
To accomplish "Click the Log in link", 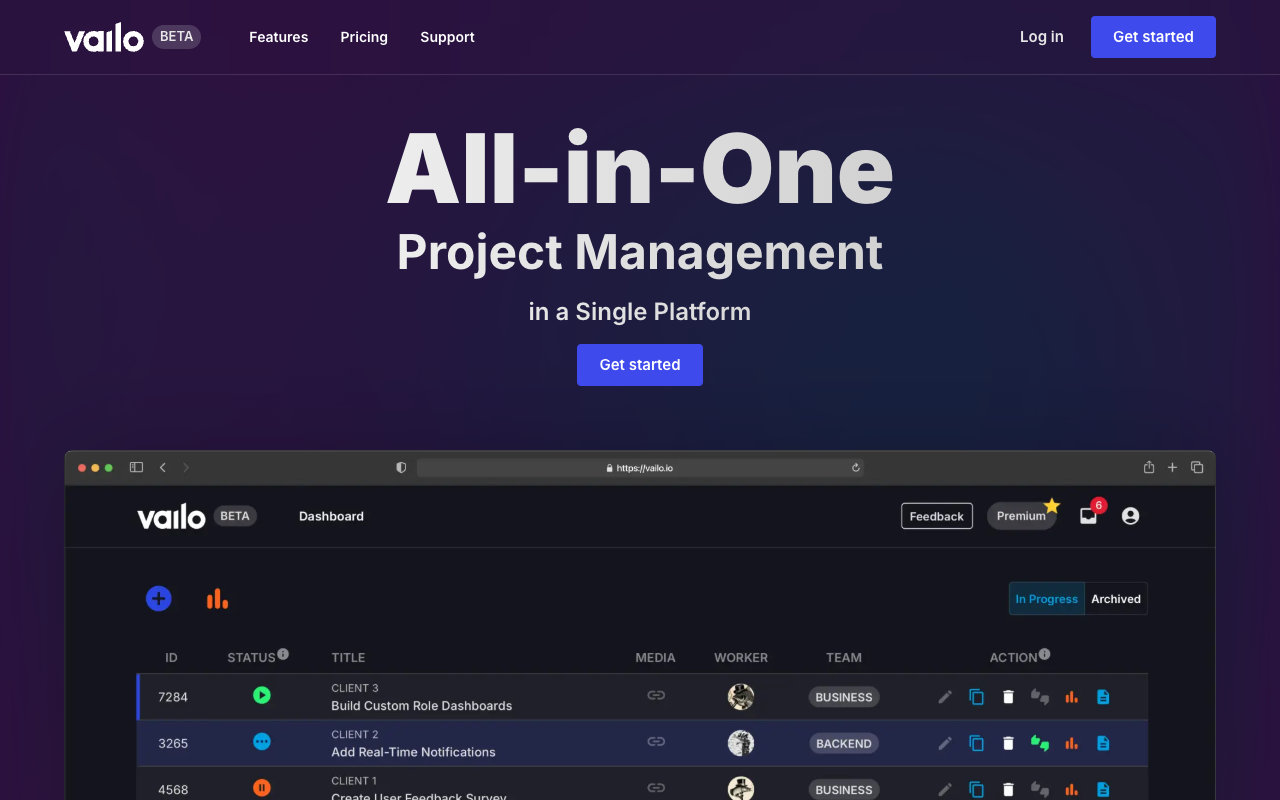I will pyautogui.click(x=1041, y=37).
